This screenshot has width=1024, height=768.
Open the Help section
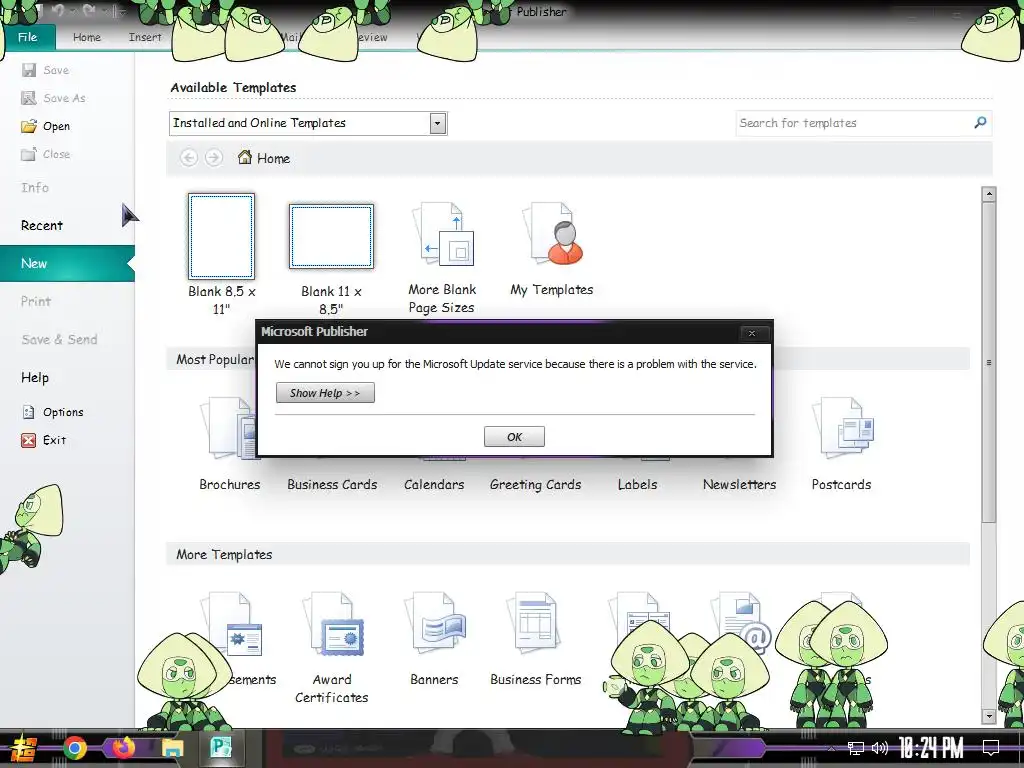(x=35, y=377)
